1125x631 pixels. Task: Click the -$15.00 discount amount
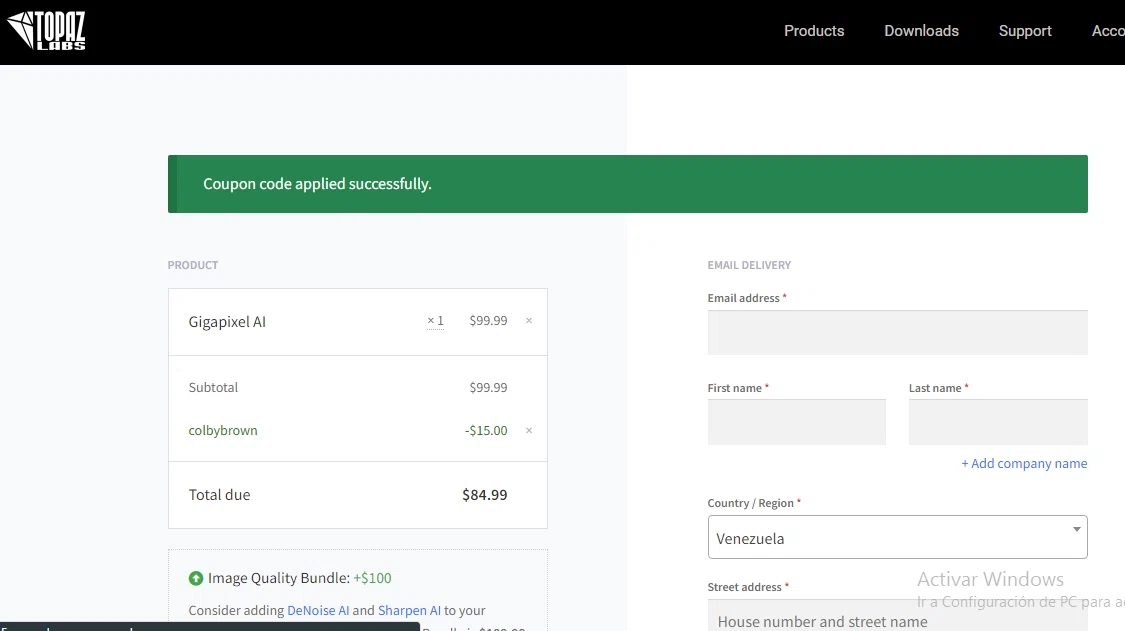click(x=486, y=431)
